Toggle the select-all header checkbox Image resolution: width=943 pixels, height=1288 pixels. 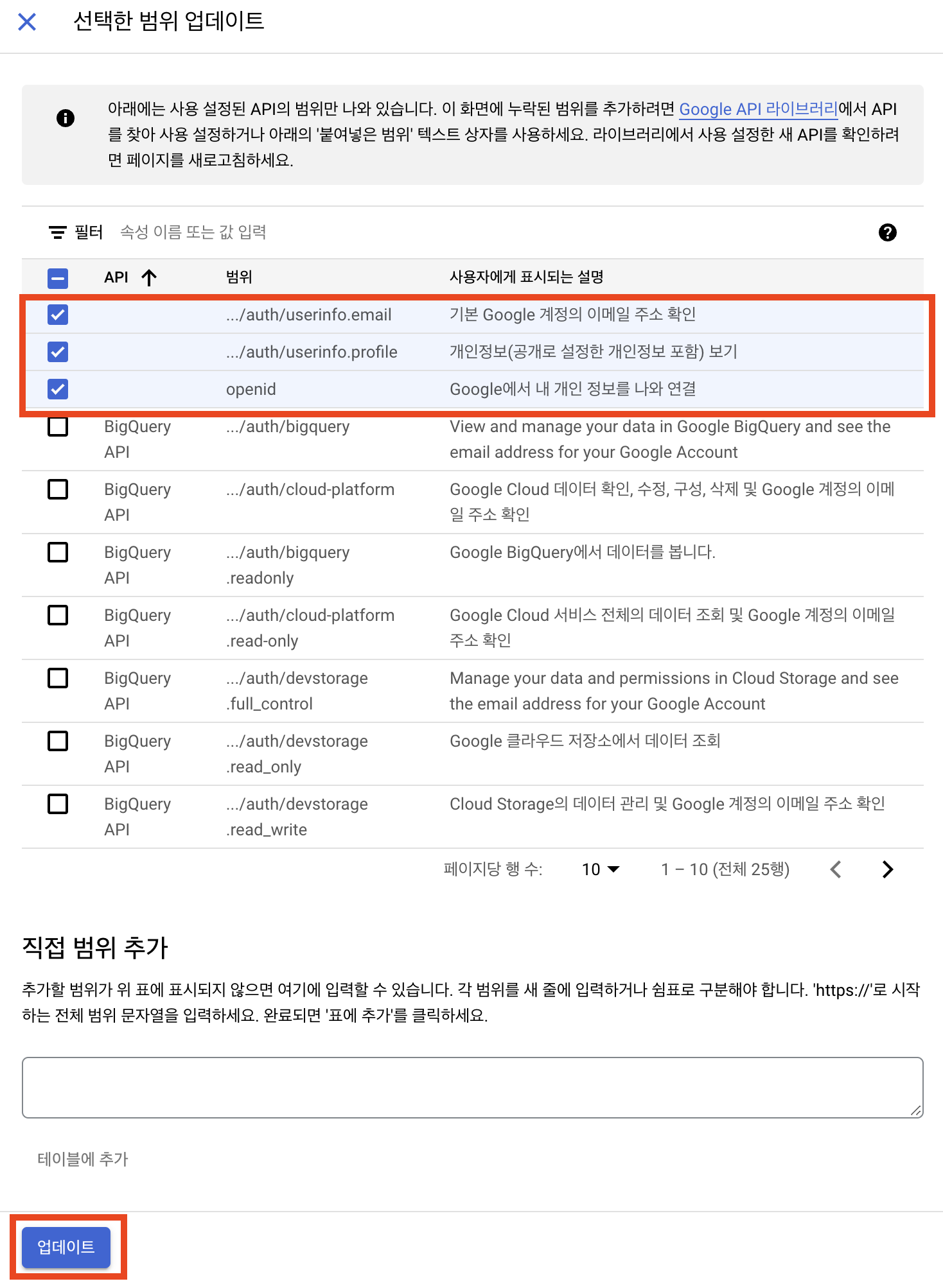58,278
